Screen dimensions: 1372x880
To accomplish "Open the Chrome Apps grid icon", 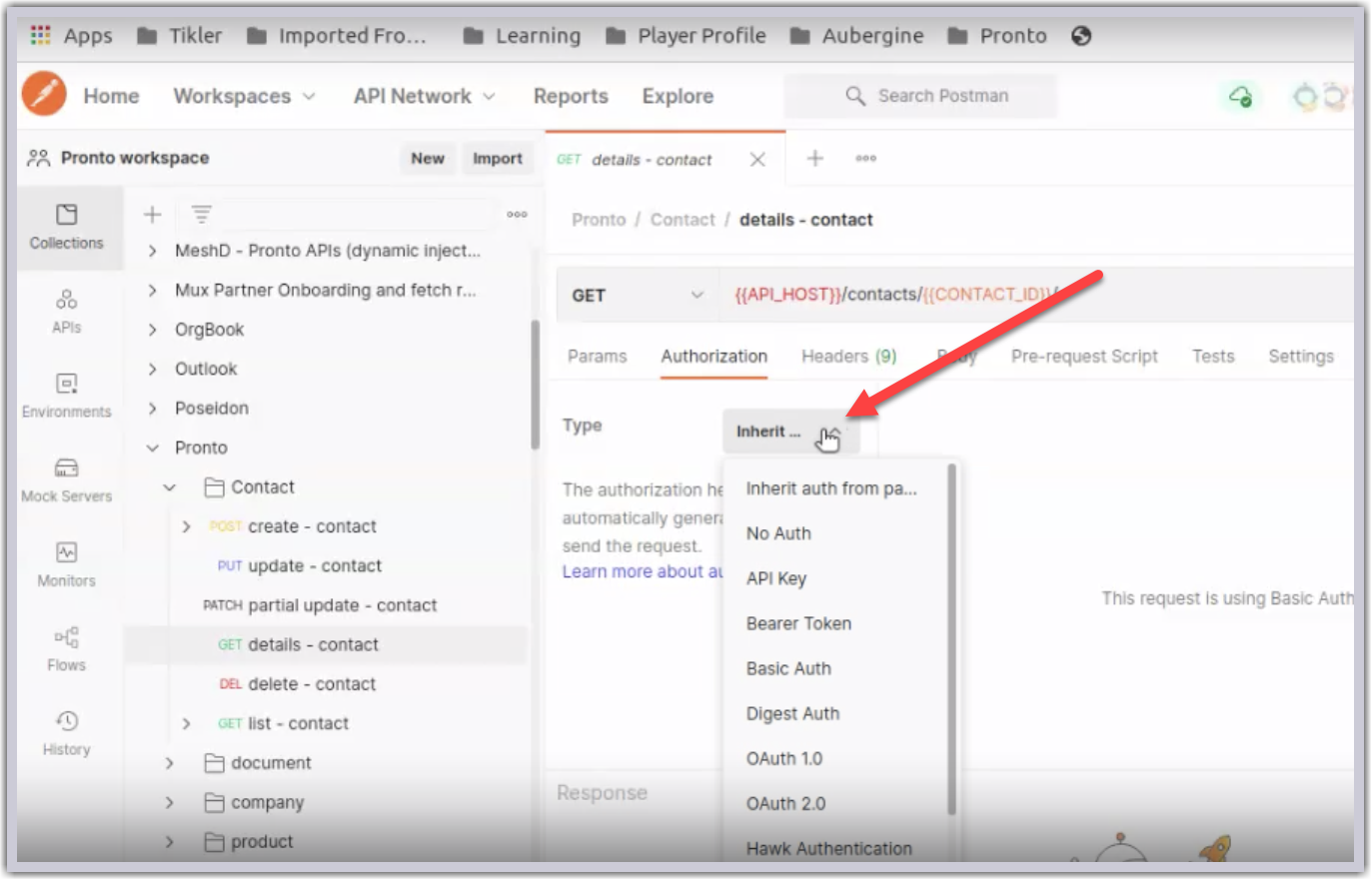I will [40, 36].
